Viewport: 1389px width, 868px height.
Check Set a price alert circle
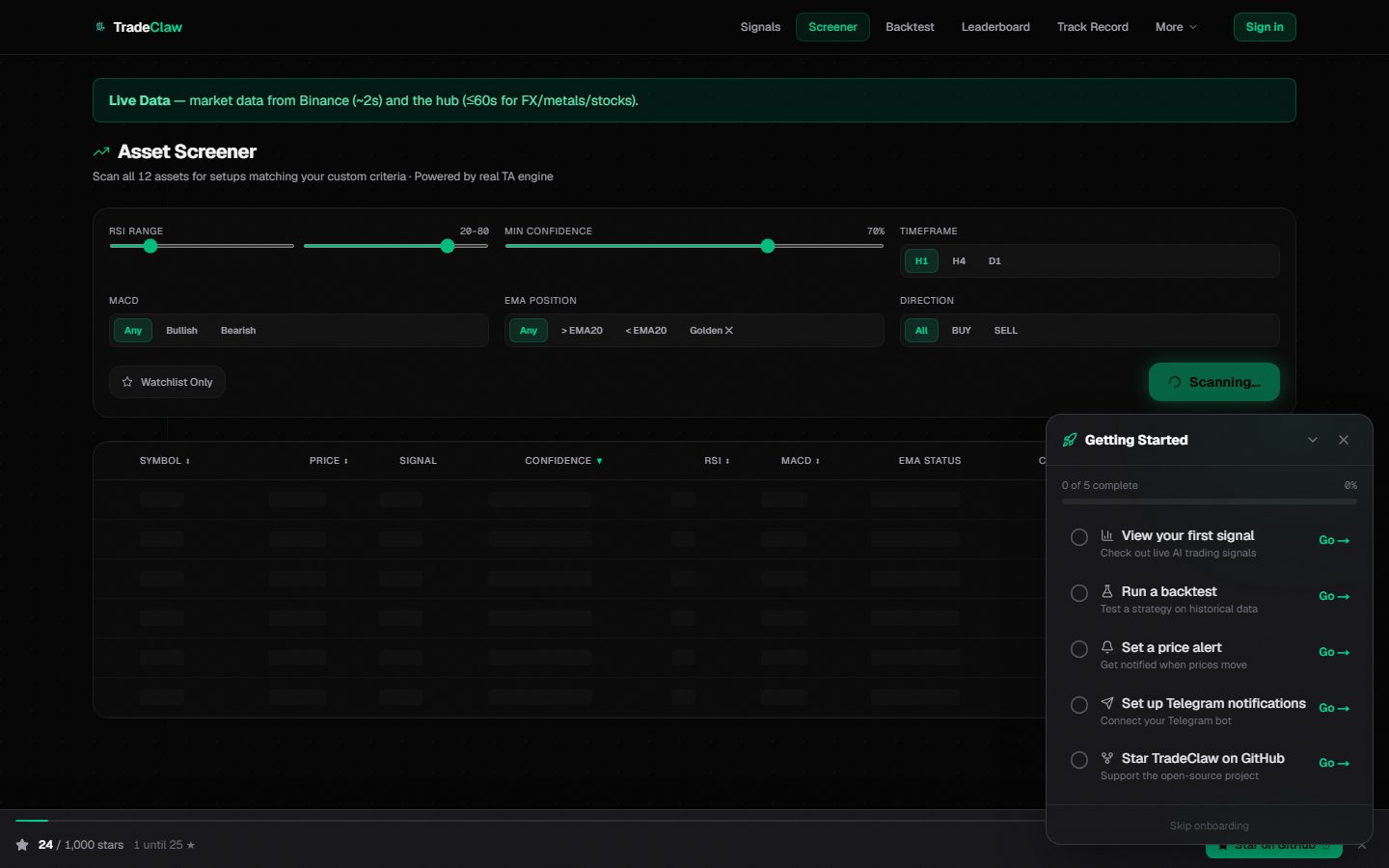click(x=1079, y=649)
